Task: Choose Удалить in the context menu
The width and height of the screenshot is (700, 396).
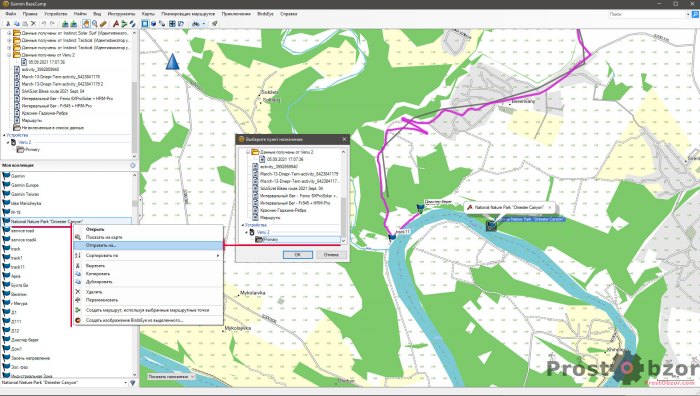Action: tap(148, 292)
